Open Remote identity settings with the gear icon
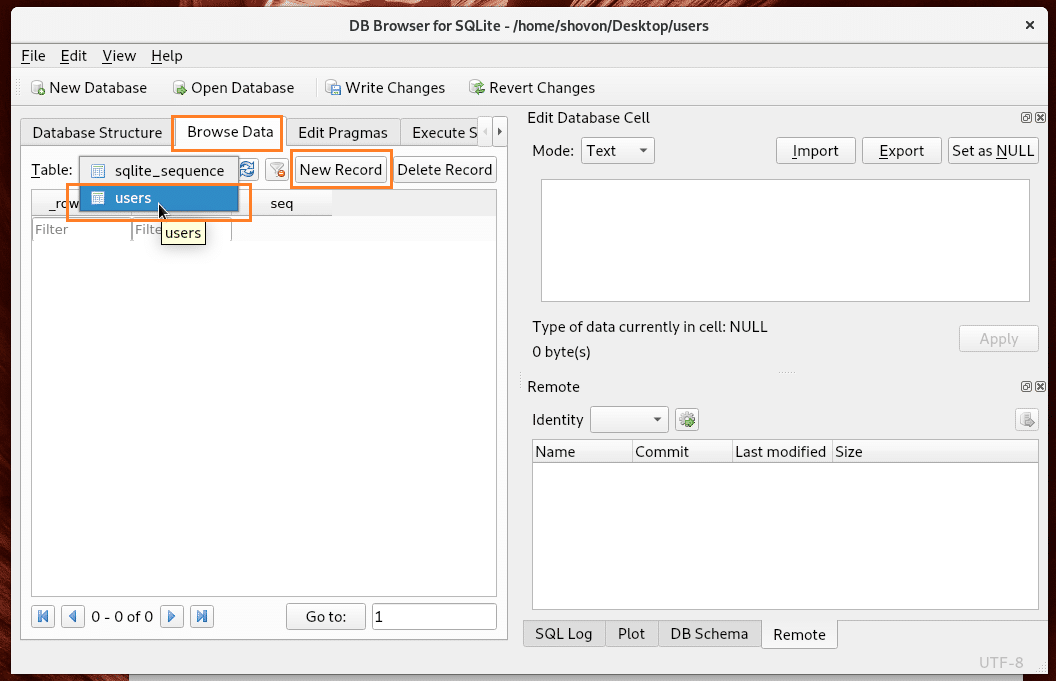 686,419
